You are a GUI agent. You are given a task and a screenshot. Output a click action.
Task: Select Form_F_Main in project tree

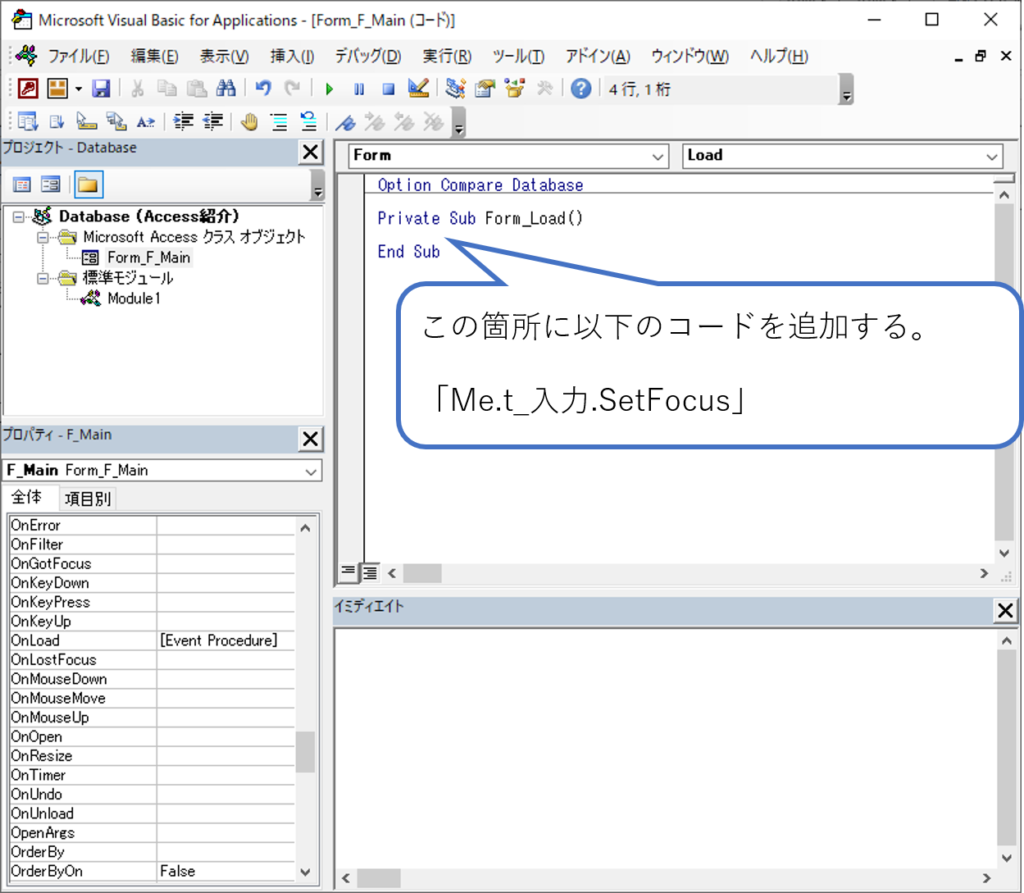149,257
